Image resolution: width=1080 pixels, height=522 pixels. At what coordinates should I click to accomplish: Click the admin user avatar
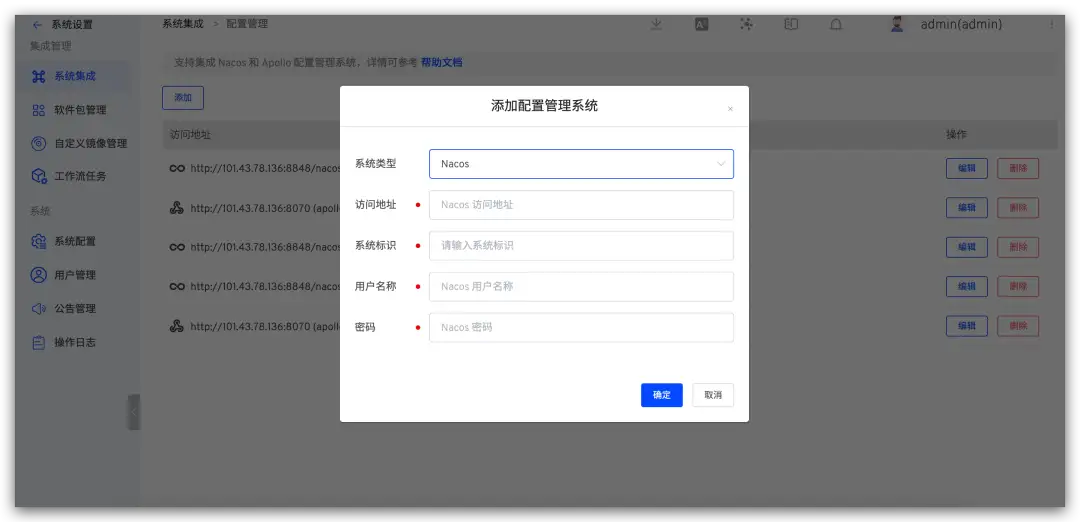[x=897, y=25]
